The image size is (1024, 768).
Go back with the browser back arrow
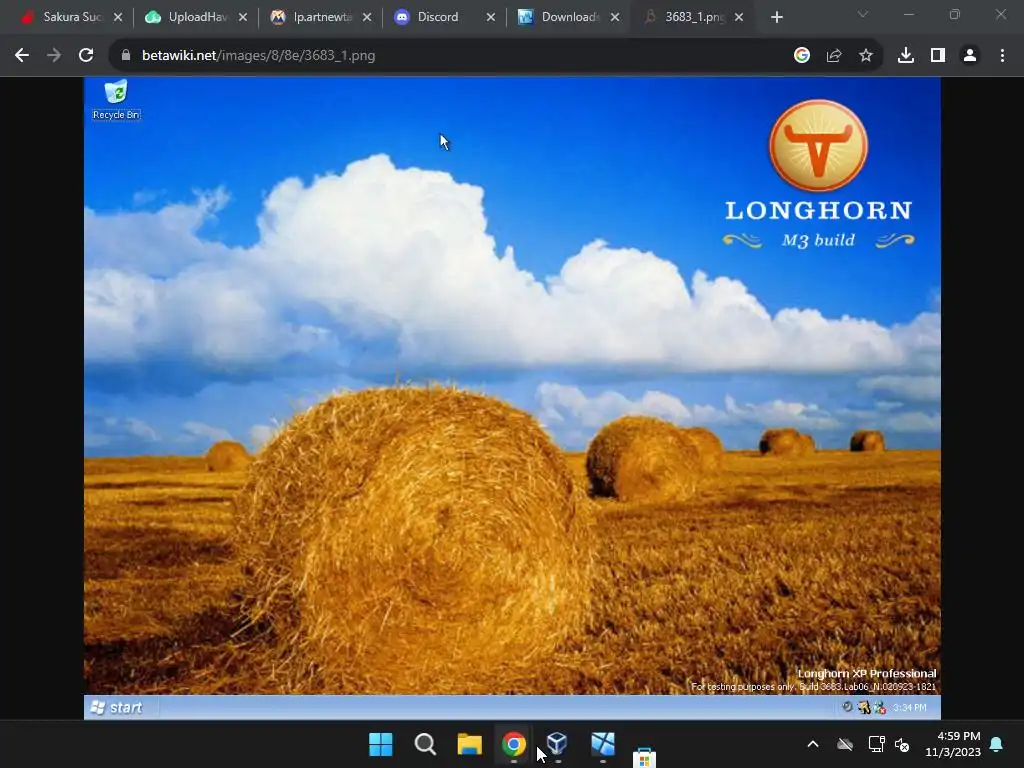click(x=22, y=56)
